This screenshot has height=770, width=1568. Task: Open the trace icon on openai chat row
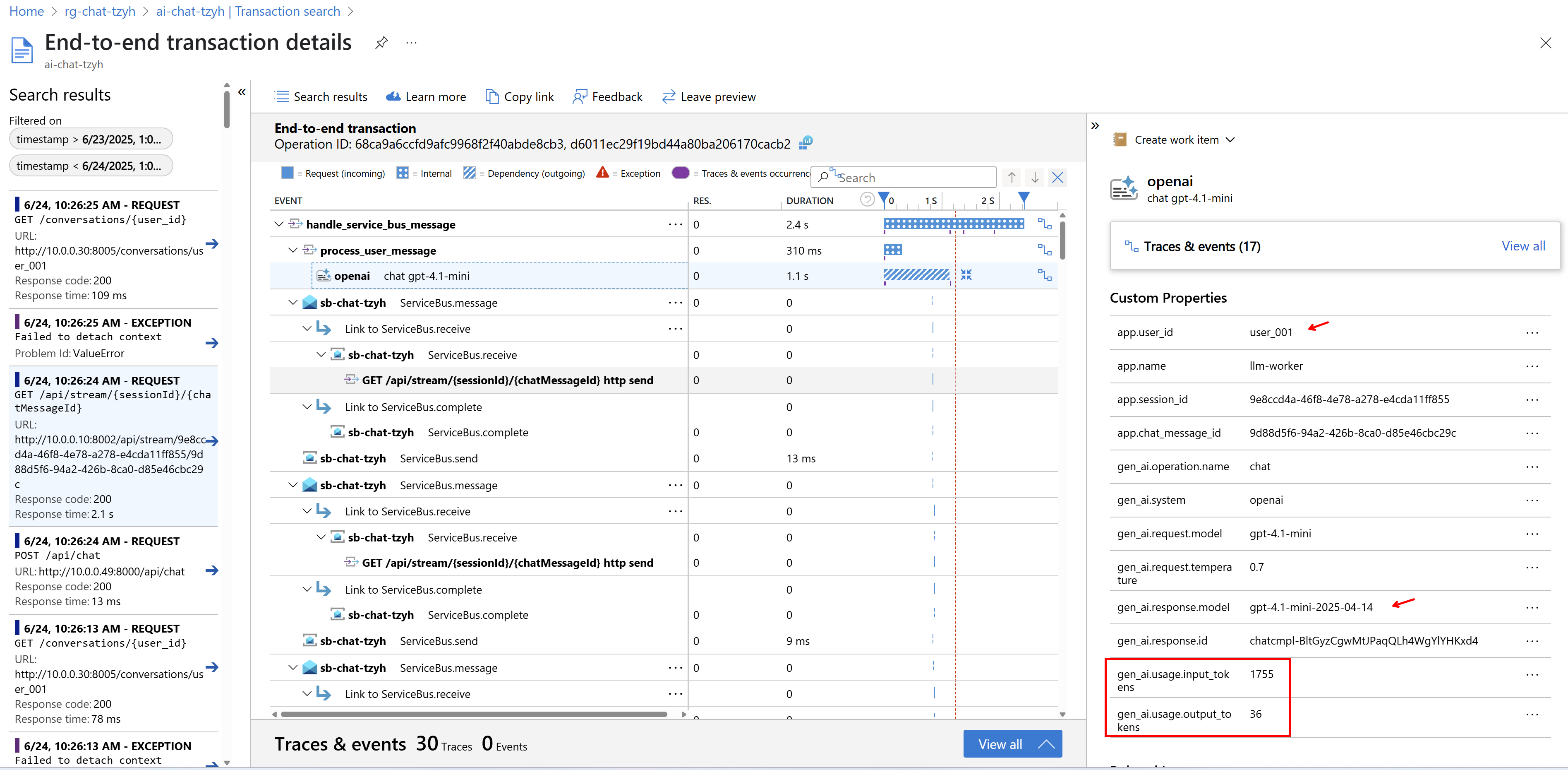(1045, 275)
